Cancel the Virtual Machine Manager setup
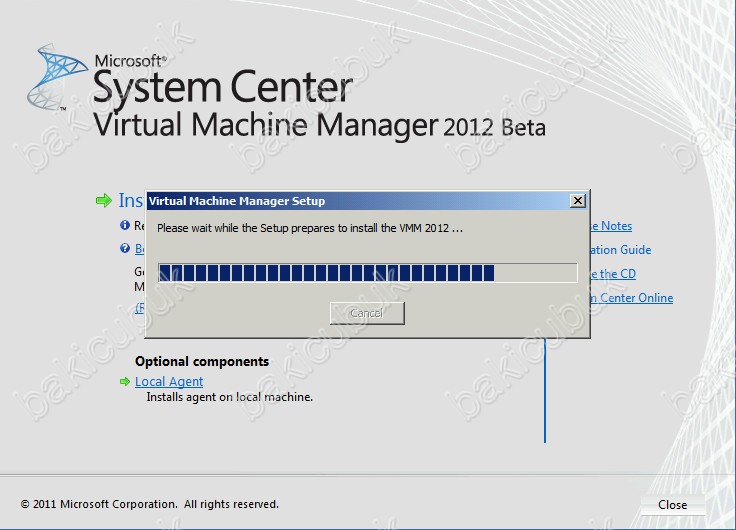 pyautogui.click(x=367, y=313)
